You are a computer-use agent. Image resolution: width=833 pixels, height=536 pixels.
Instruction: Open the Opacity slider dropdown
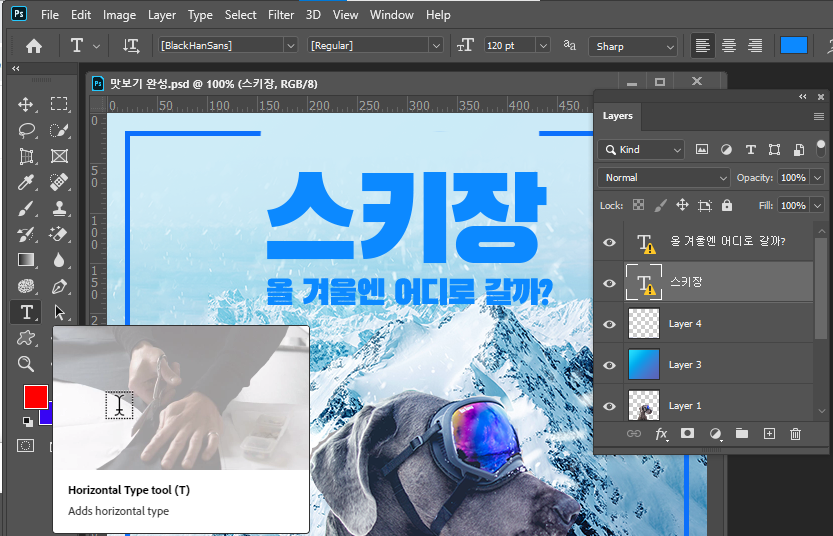point(818,177)
